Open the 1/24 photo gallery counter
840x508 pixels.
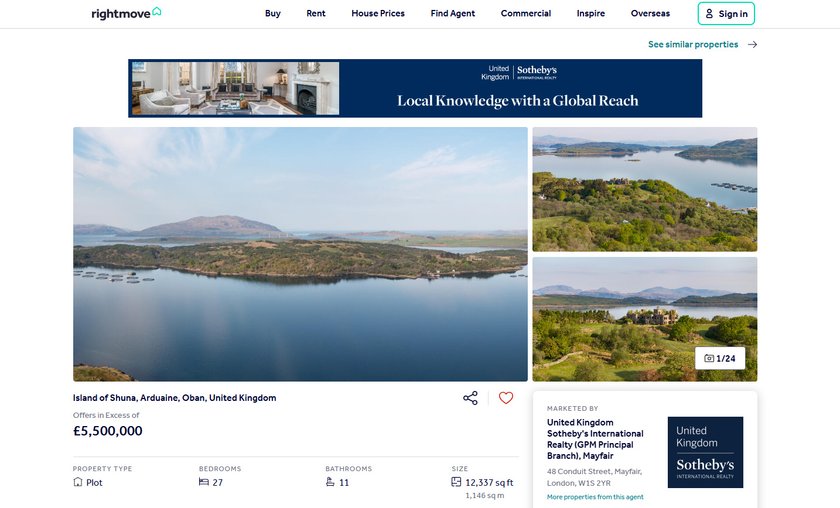720,358
